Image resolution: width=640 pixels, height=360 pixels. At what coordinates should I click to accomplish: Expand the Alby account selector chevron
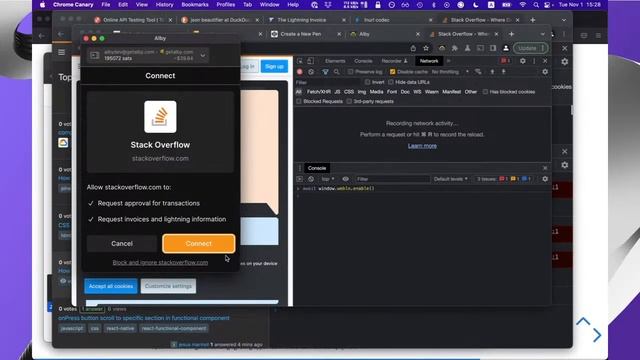click(203, 56)
